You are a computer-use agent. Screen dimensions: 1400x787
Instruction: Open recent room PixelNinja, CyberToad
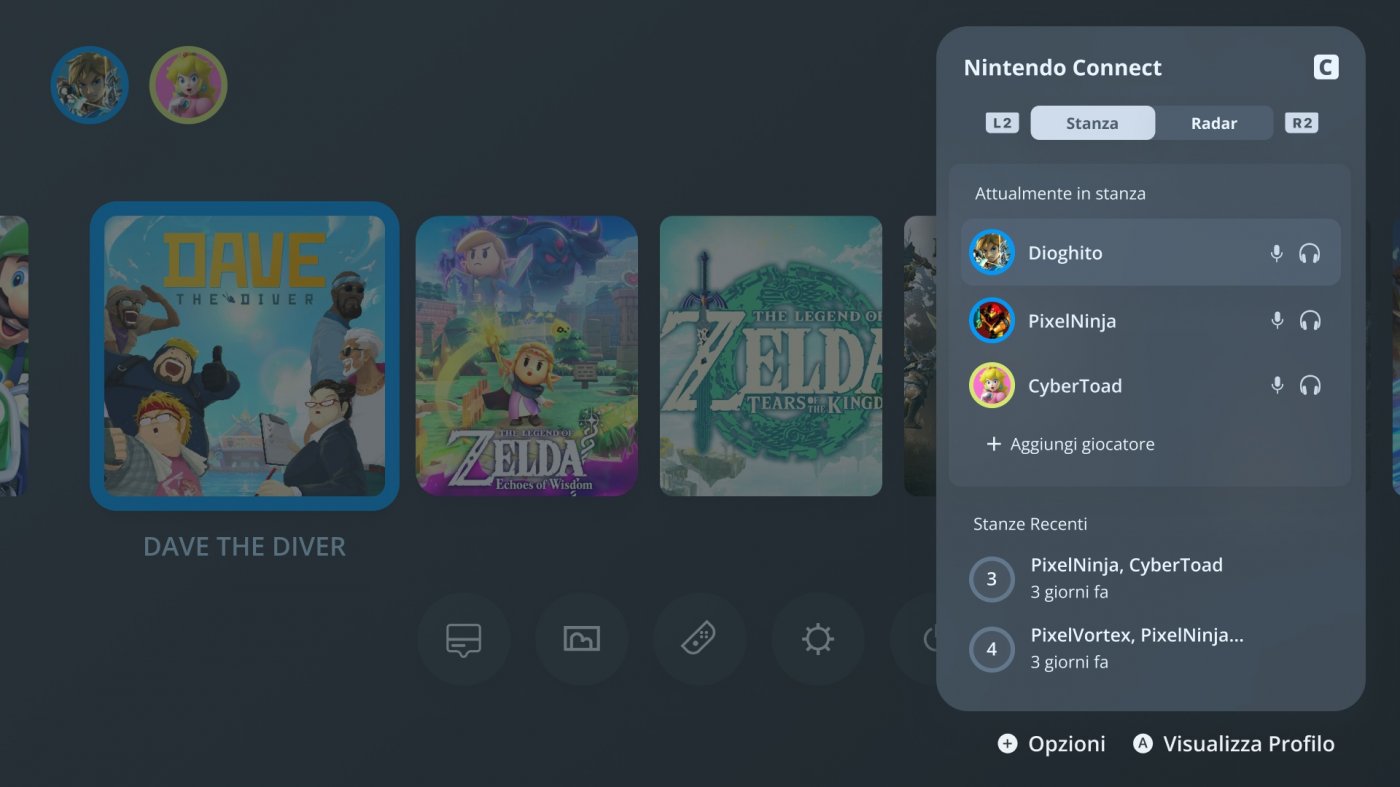[1150, 578]
